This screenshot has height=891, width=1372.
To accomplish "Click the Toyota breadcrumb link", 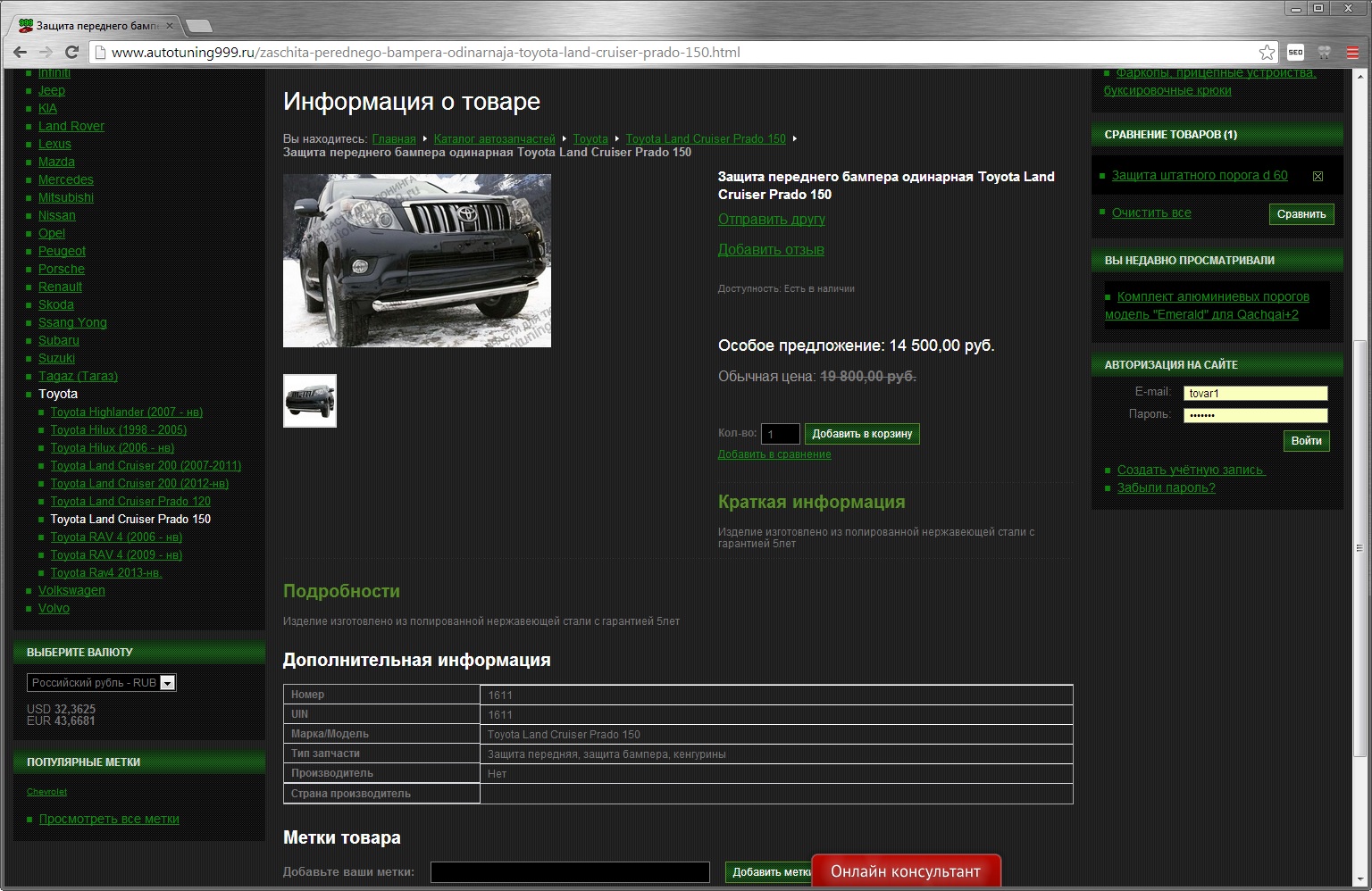I will click(x=590, y=138).
